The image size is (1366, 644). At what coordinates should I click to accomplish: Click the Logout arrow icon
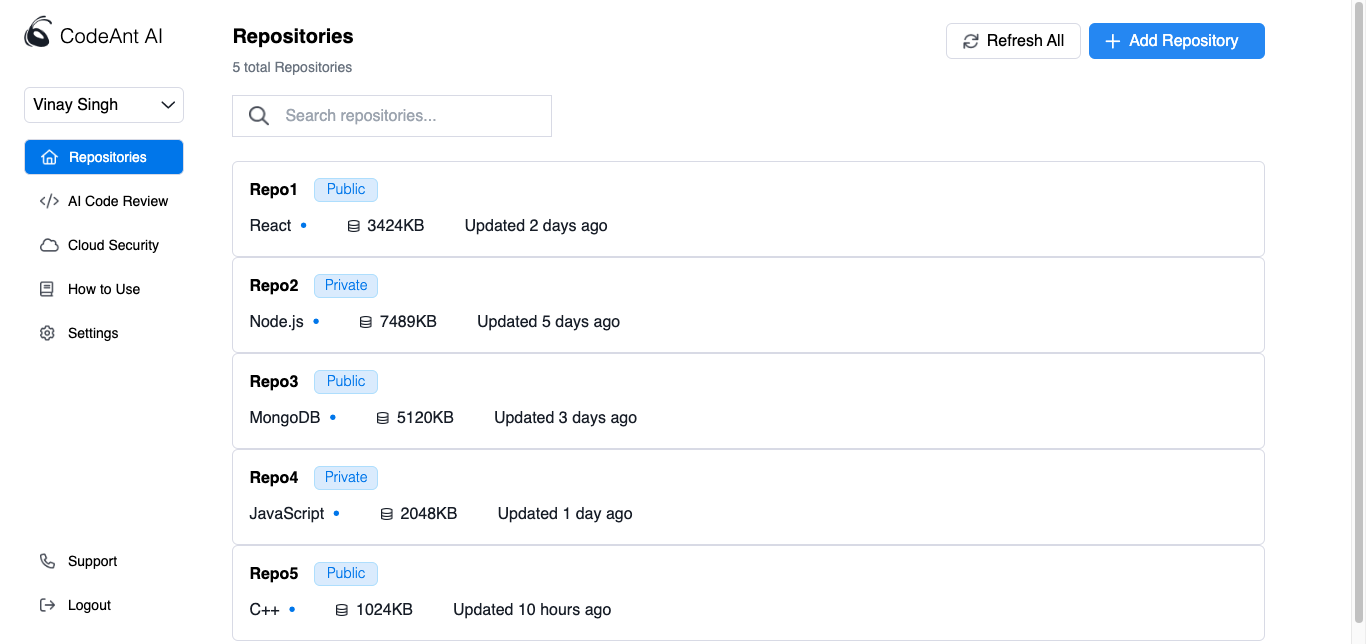click(x=47, y=605)
